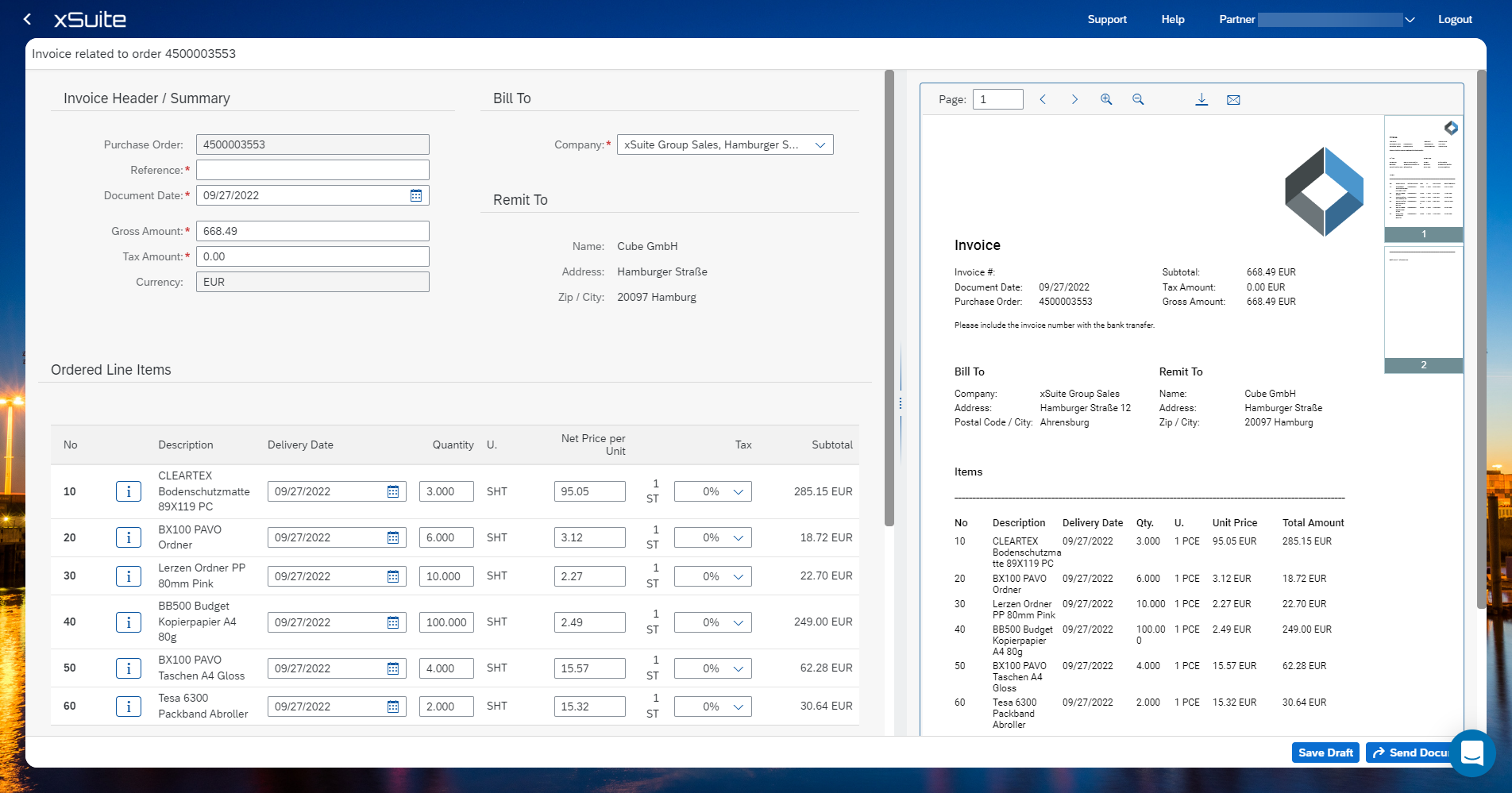Click the Save Draft button

click(1325, 753)
